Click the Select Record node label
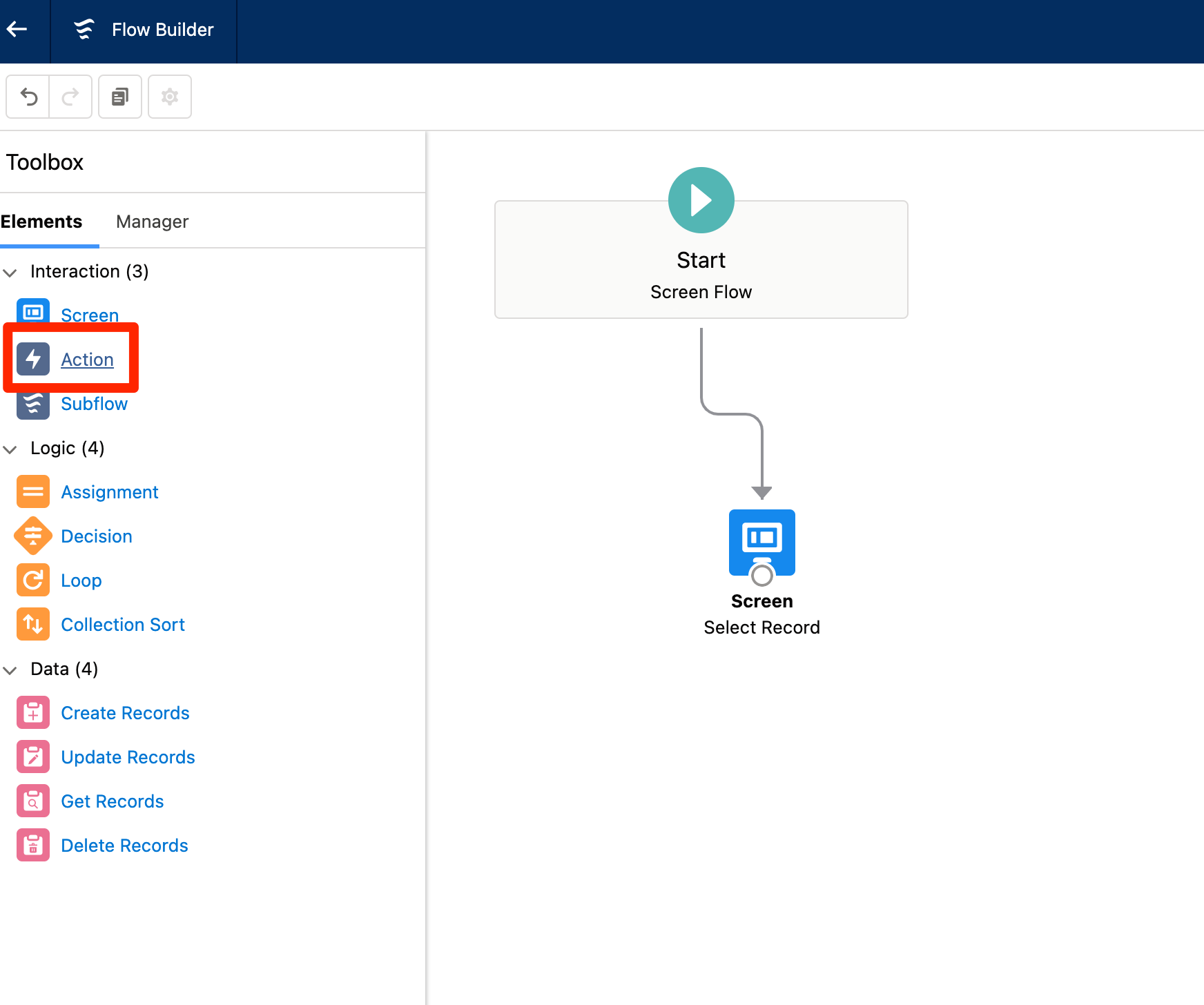Image resolution: width=1204 pixels, height=1005 pixels. click(x=762, y=627)
